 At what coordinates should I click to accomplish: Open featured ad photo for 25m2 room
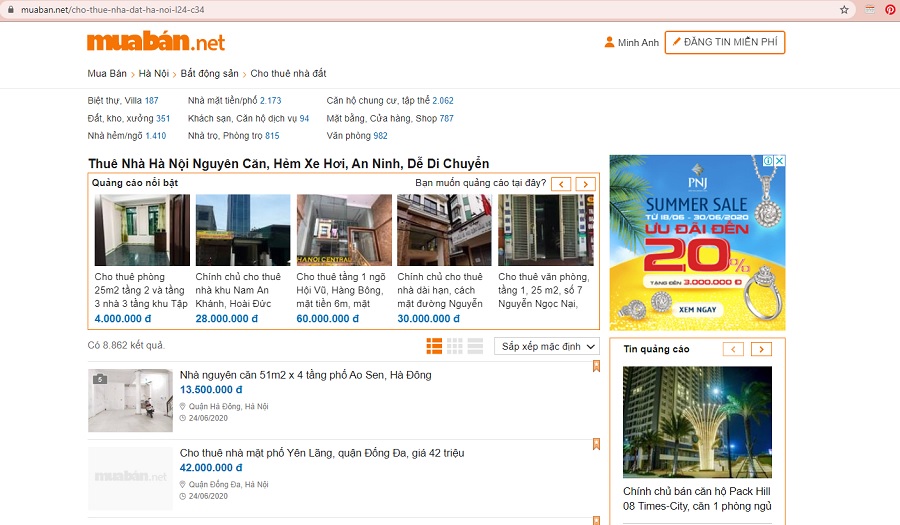[142, 230]
